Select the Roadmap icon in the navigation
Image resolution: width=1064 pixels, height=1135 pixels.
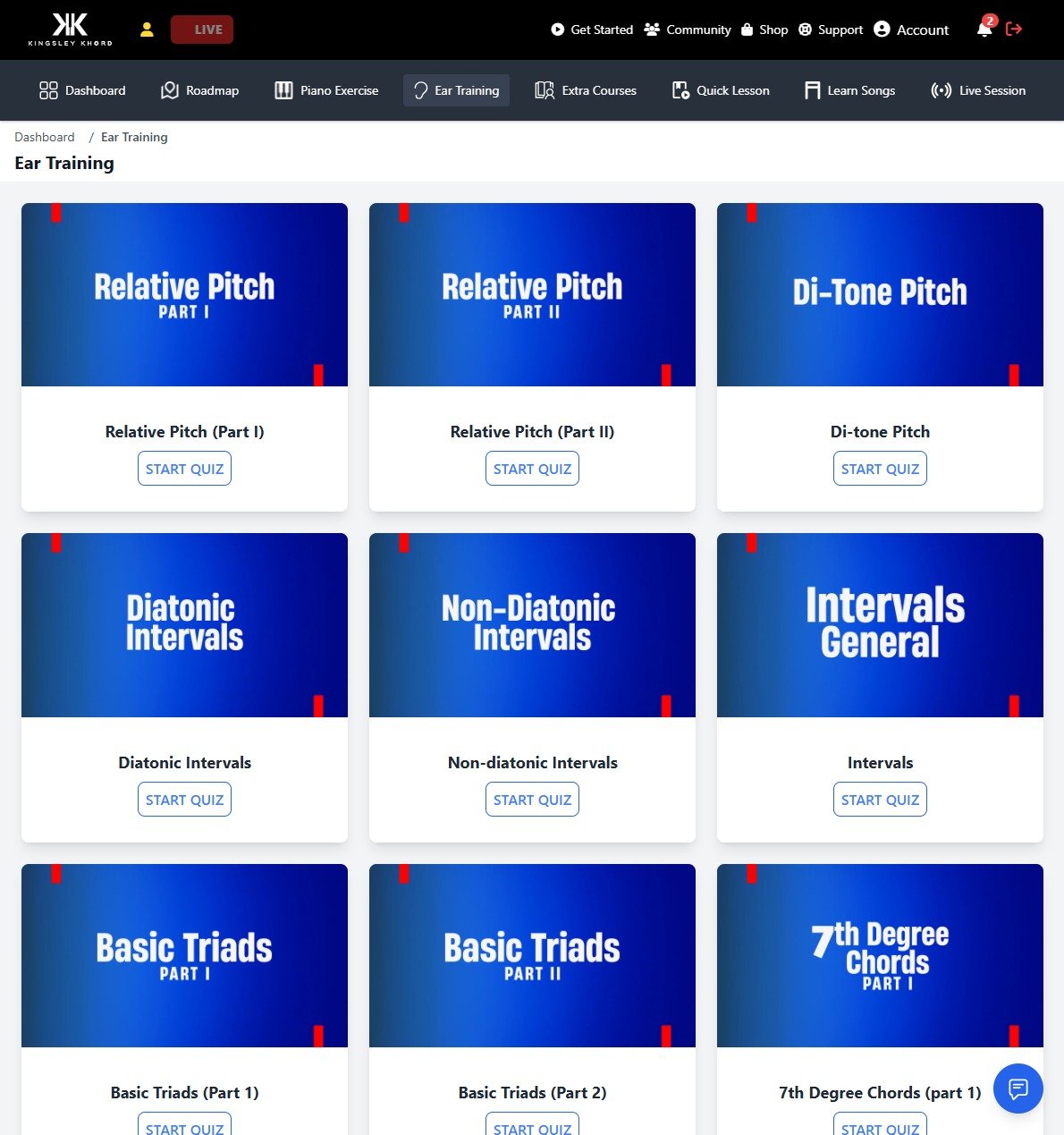point(167,89)
